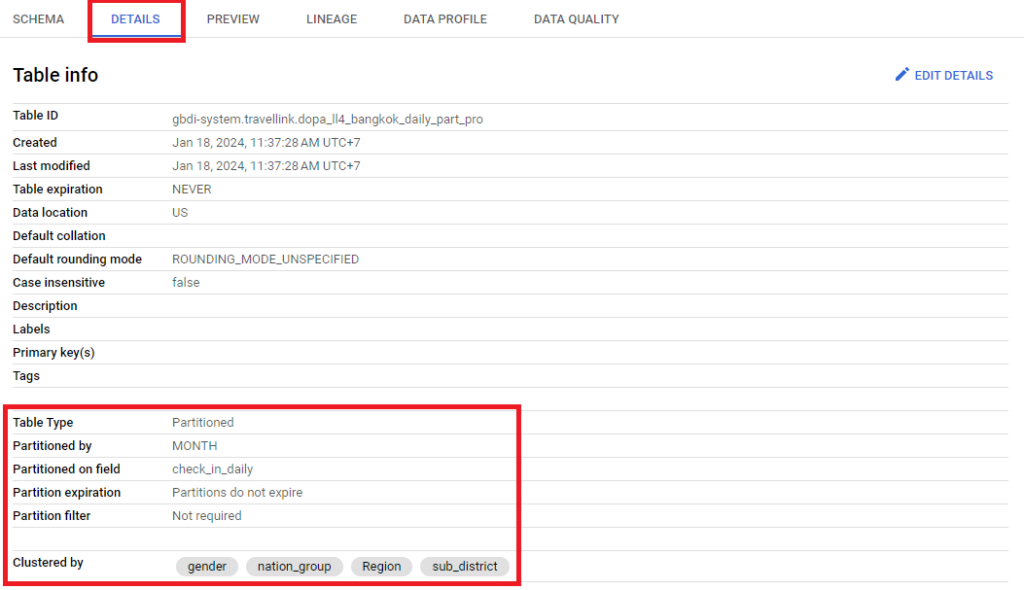This screenshot has width=1024, height=590.
Task: Click the 'Partitions do not expire' text
Action: pyautogui.click(x=237, y=492)
